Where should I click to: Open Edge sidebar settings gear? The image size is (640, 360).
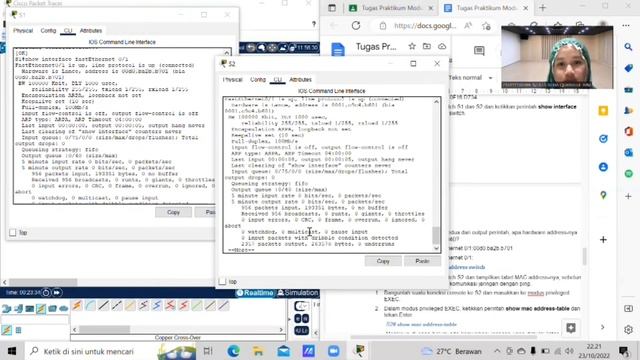[x=628, y=329]
